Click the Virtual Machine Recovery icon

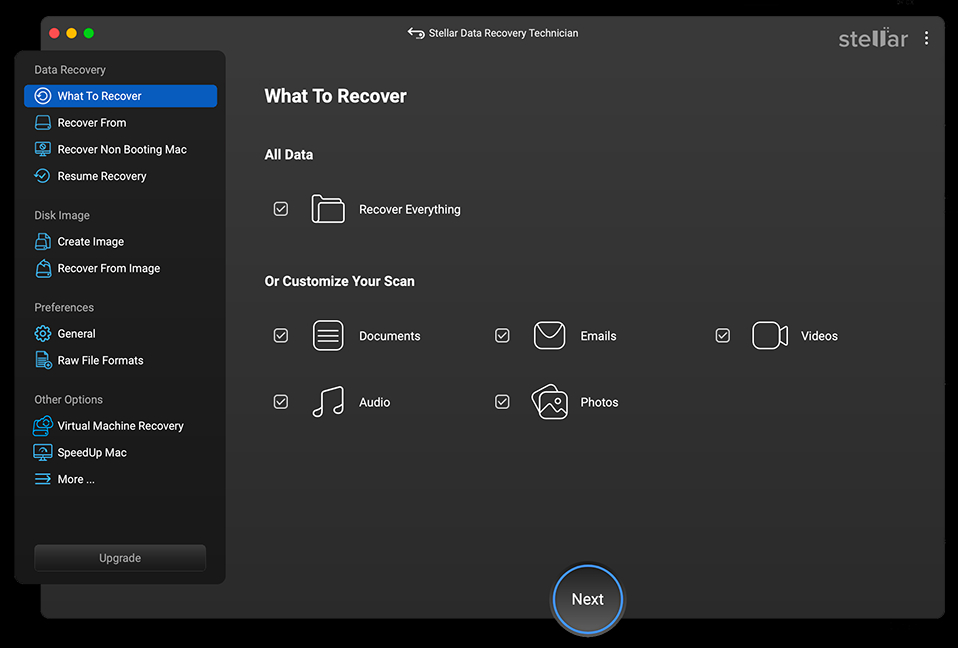[43, 426]
